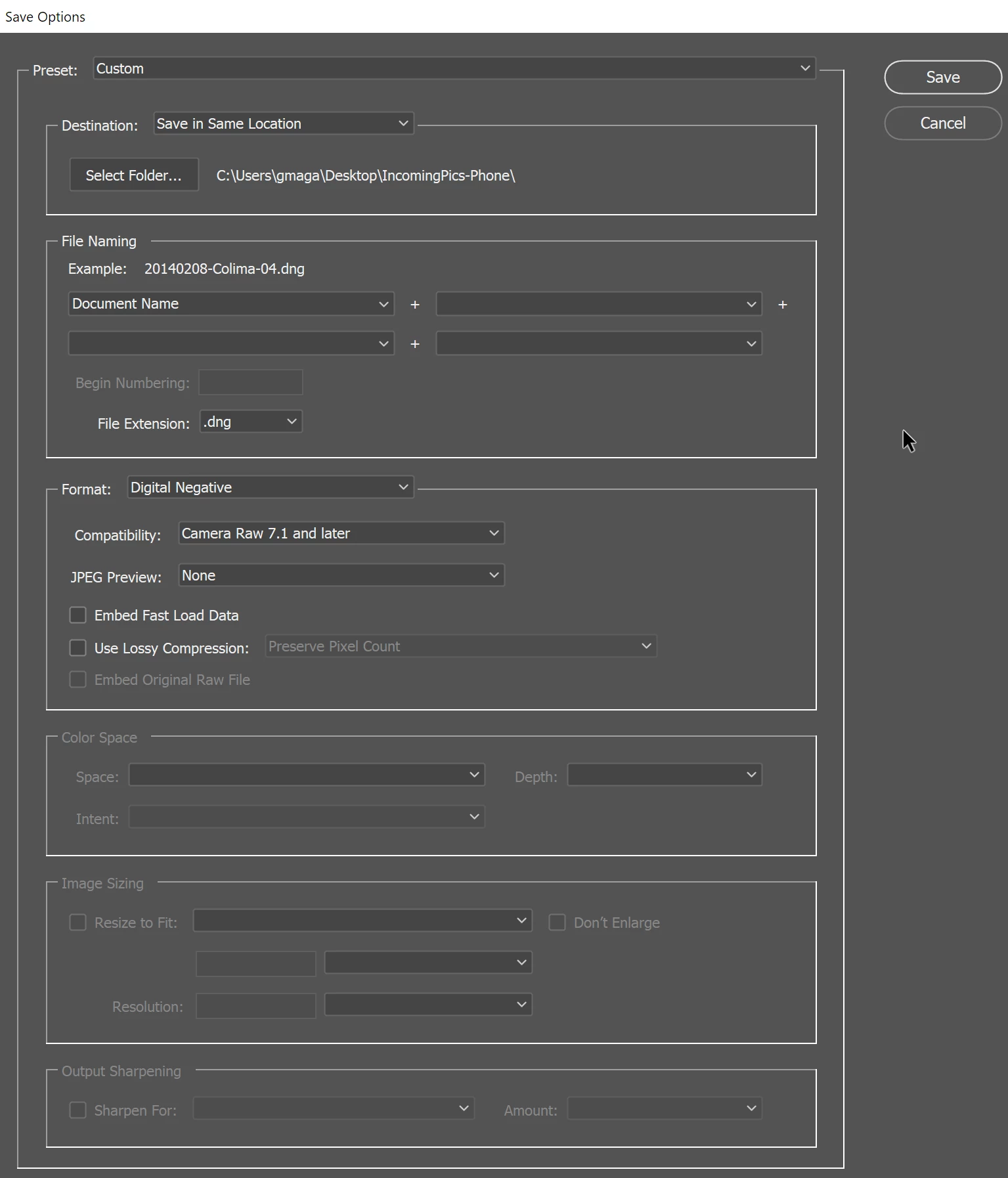Image resolution: width=1008 pixels, height=1178 pixels.
Task: Open the empty naming dropdown below Document Name
Action: (x=231, y=343)
